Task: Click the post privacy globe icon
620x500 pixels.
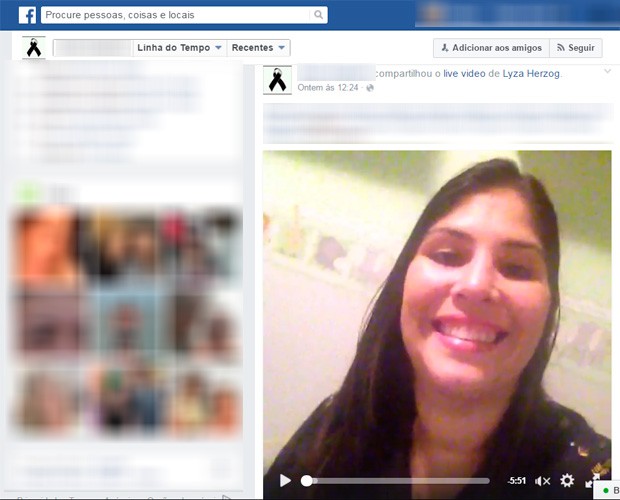Action: tap(370, 88)
